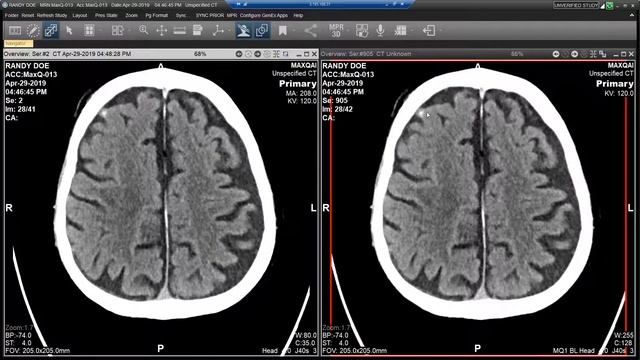This screenshot has width=640, height=360.
Task: Click 'Im: 28/42' text in right viewport
Action: click(337, 109)
